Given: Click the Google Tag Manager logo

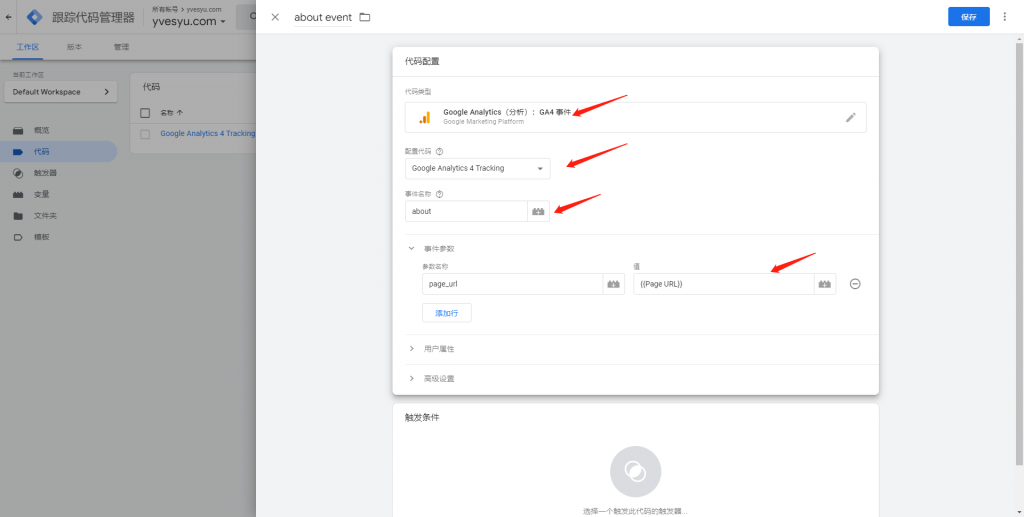Looking at the screenshot, I should (35, 17).
